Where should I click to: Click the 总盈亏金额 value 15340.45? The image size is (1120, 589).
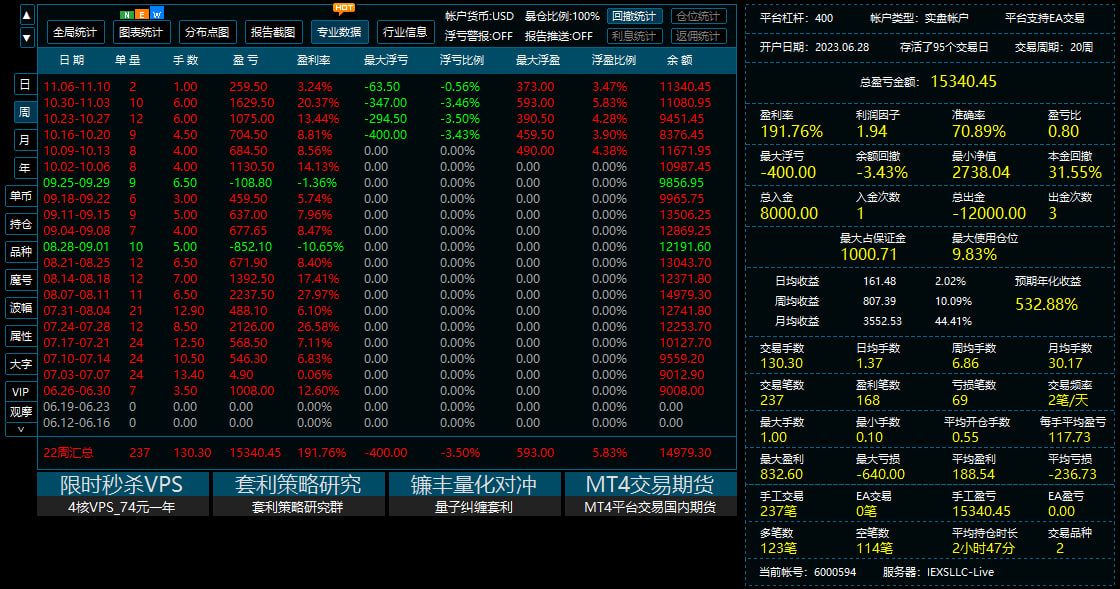(x=963, y=81)
